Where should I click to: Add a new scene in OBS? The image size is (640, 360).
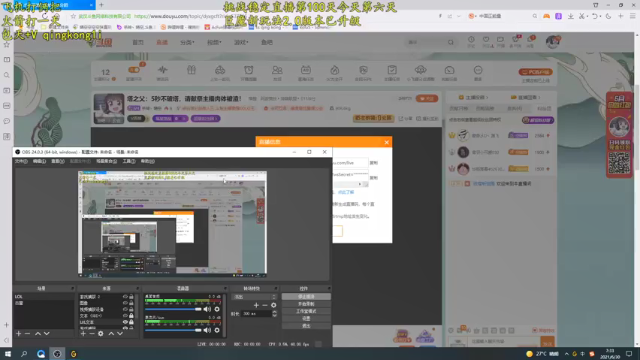(x=18, y=333)
